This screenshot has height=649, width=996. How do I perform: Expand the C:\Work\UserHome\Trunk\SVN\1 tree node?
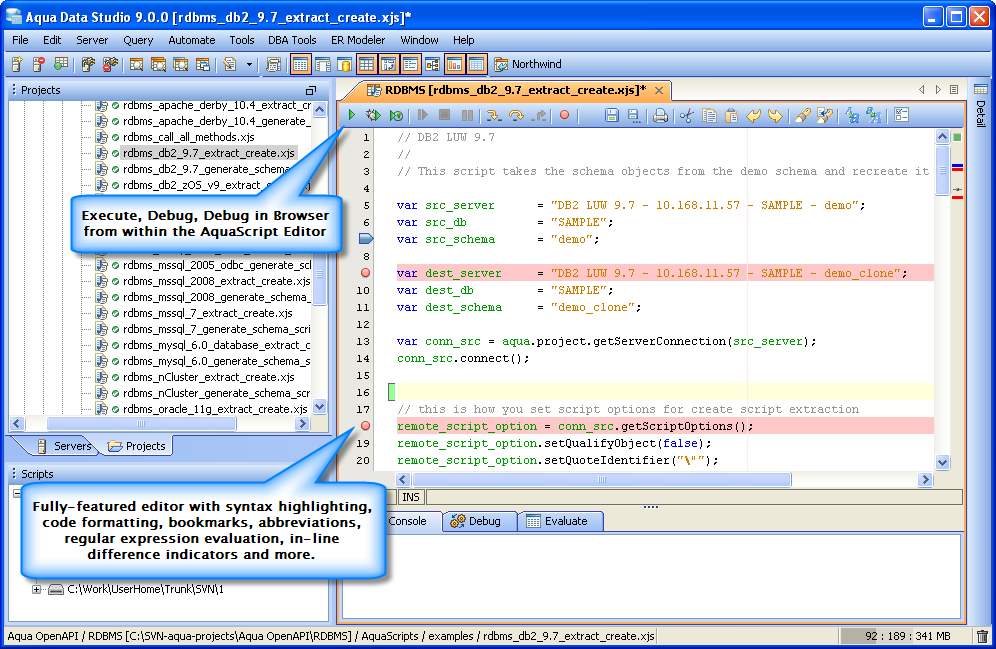37,589
